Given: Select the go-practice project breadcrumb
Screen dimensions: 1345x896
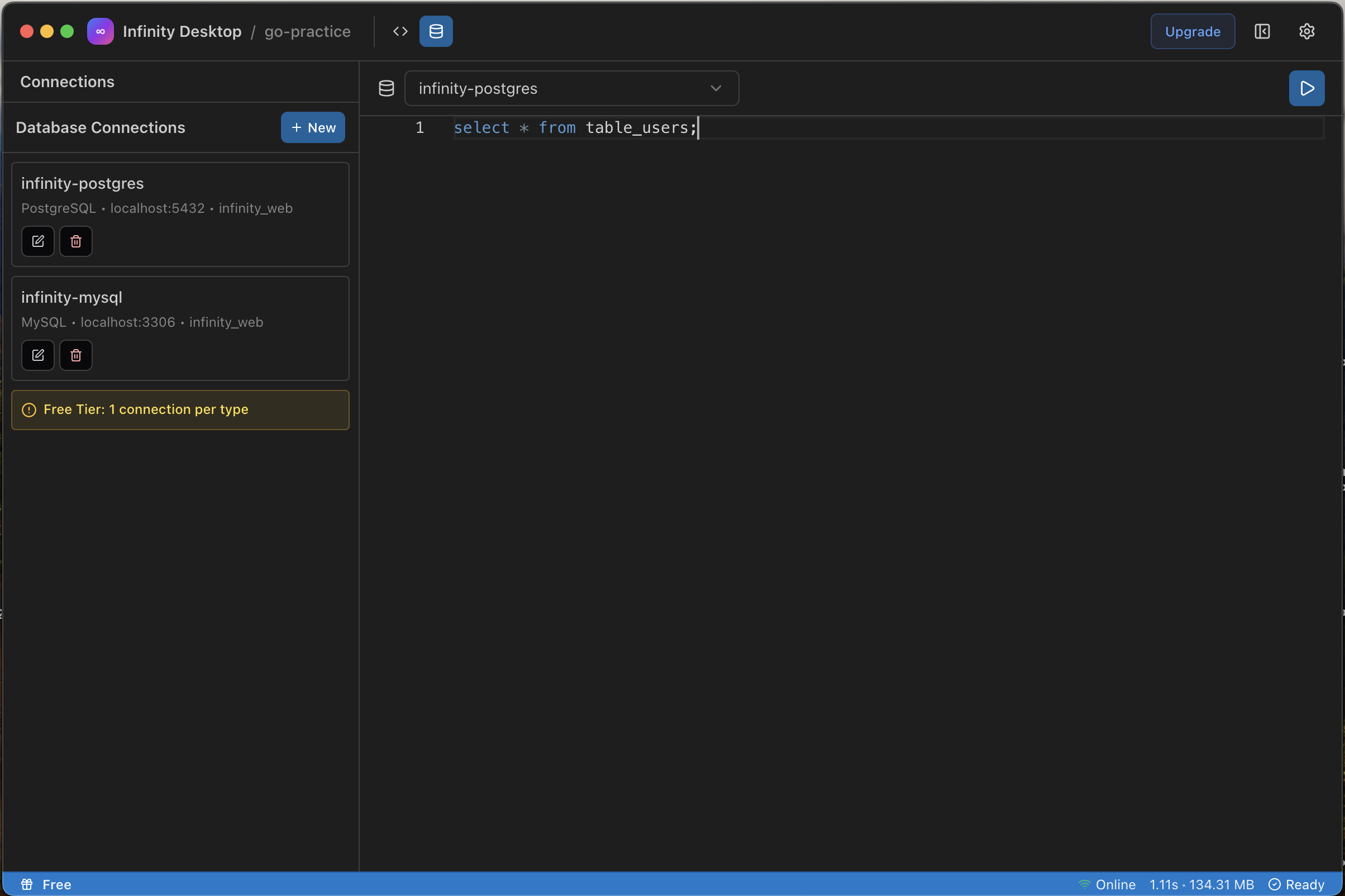Looking at the screenshot, I should point(307,31).
